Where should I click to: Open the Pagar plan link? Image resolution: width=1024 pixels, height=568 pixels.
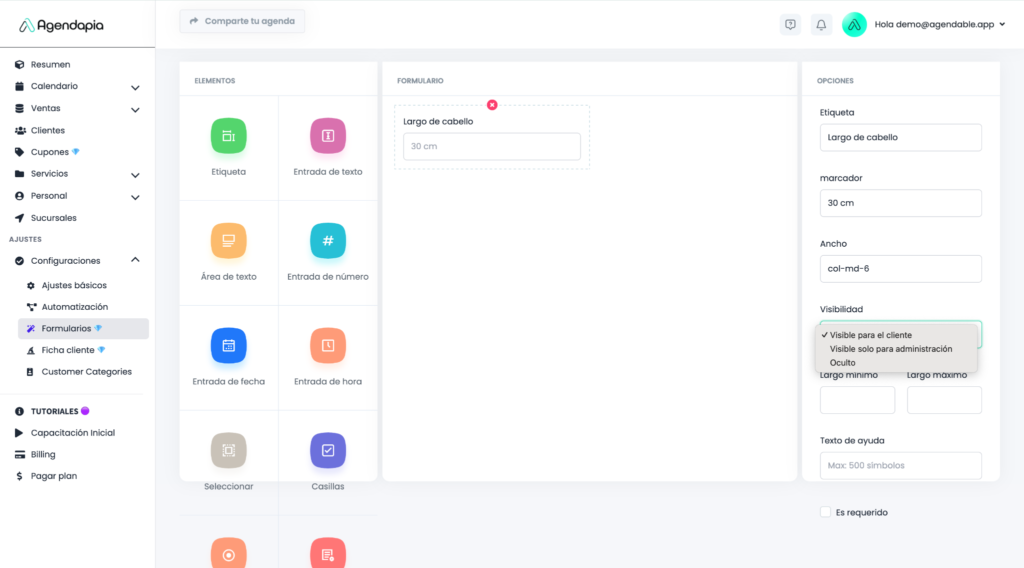tap(53, 477)
